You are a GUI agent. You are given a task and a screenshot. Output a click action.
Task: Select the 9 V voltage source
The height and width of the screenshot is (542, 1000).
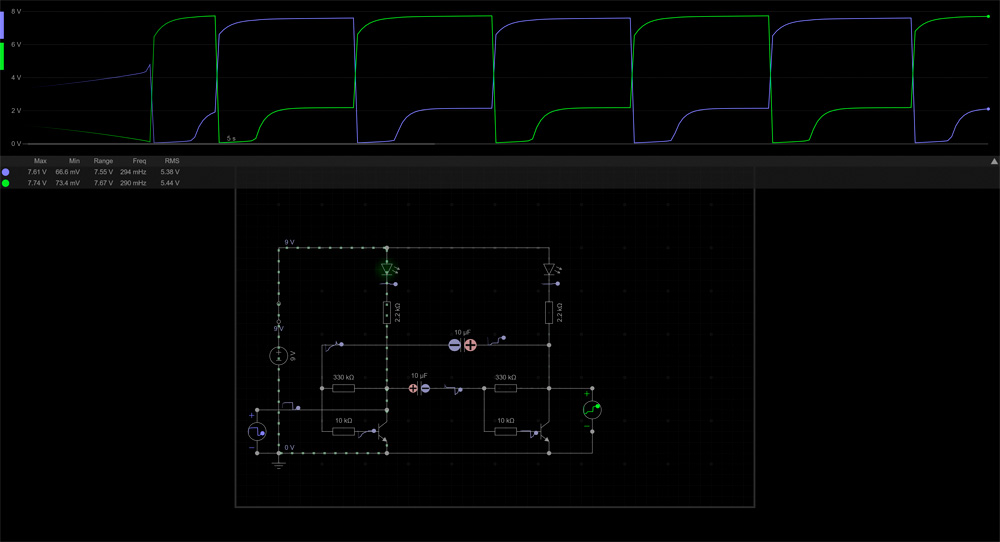[x=279, y=356]
